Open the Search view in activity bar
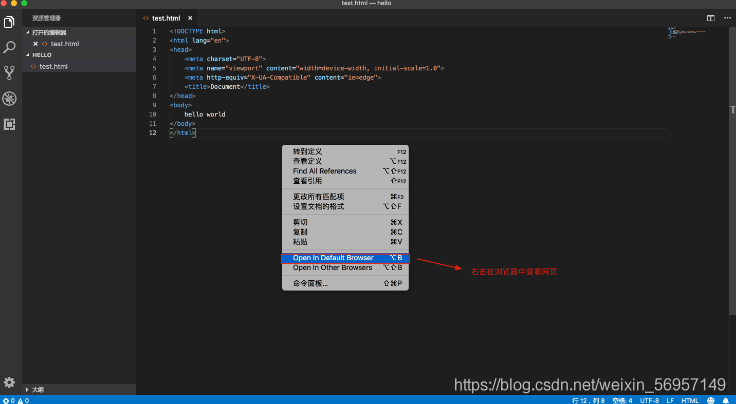Viewport: 736px width, 404px height. [x=9, y=47]
